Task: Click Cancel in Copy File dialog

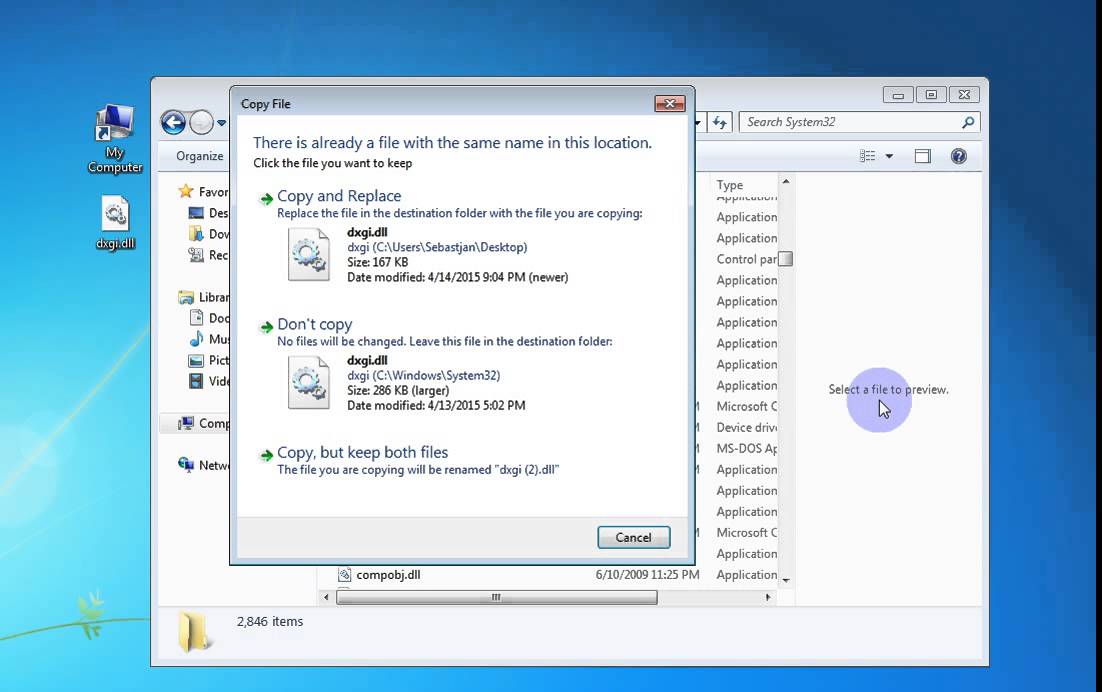Action: pyautogui.click(x=633, y=537)
